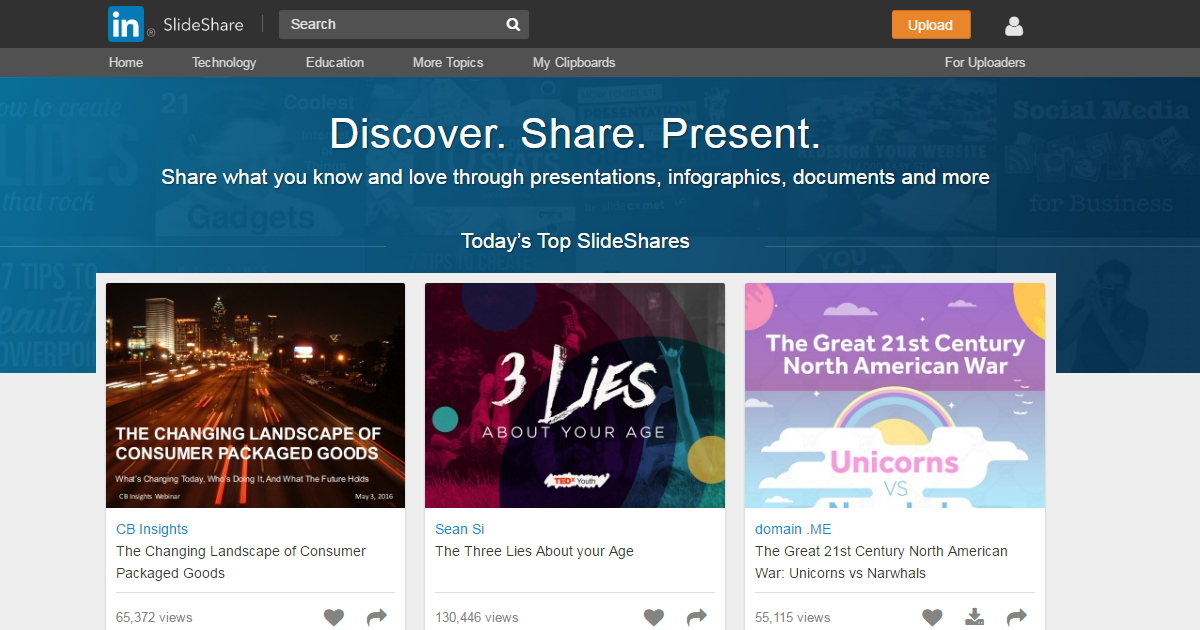
Task: Share The Three Lies About your Age
Action: tap(697, 618)
